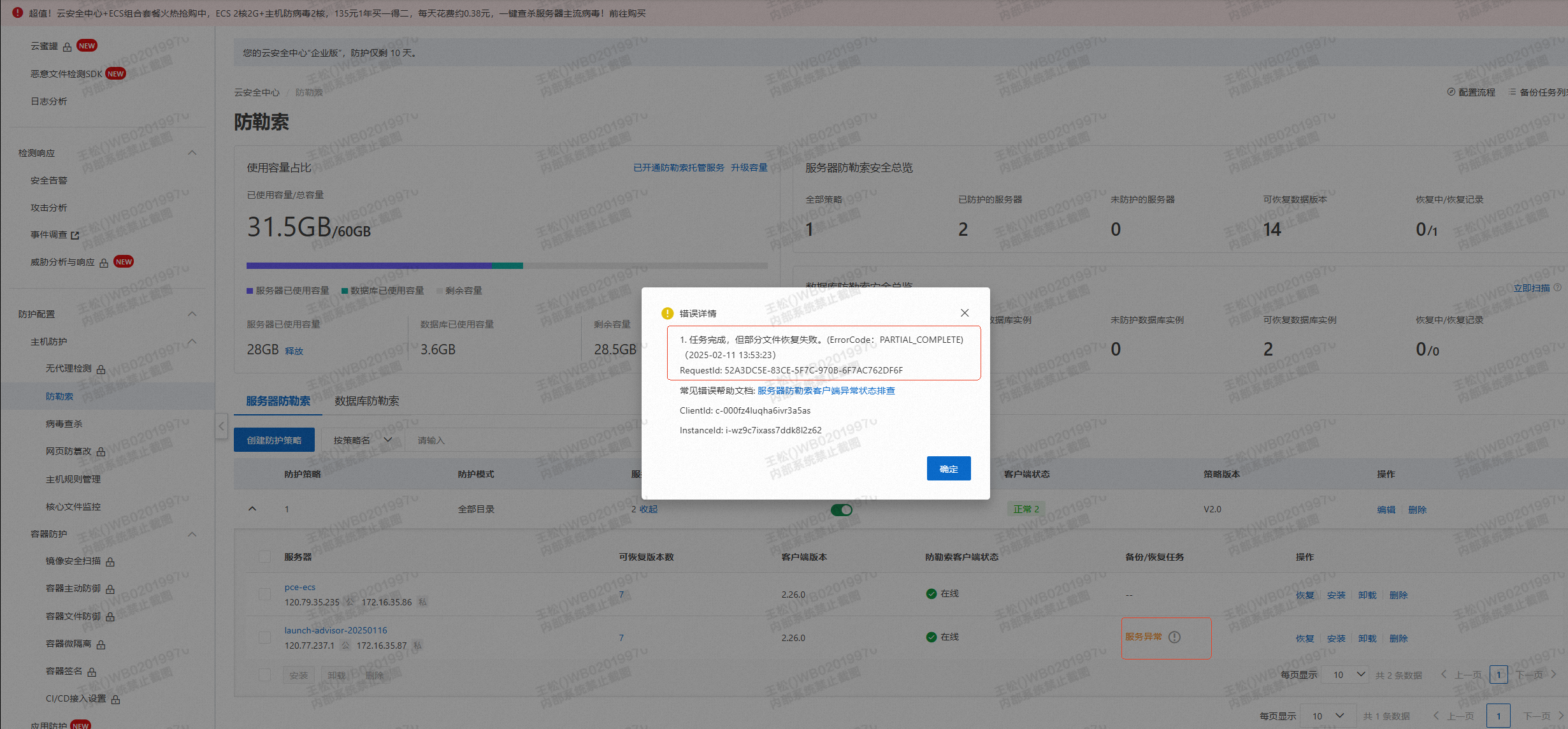Click the 配置流程 compass icon

1451,92
